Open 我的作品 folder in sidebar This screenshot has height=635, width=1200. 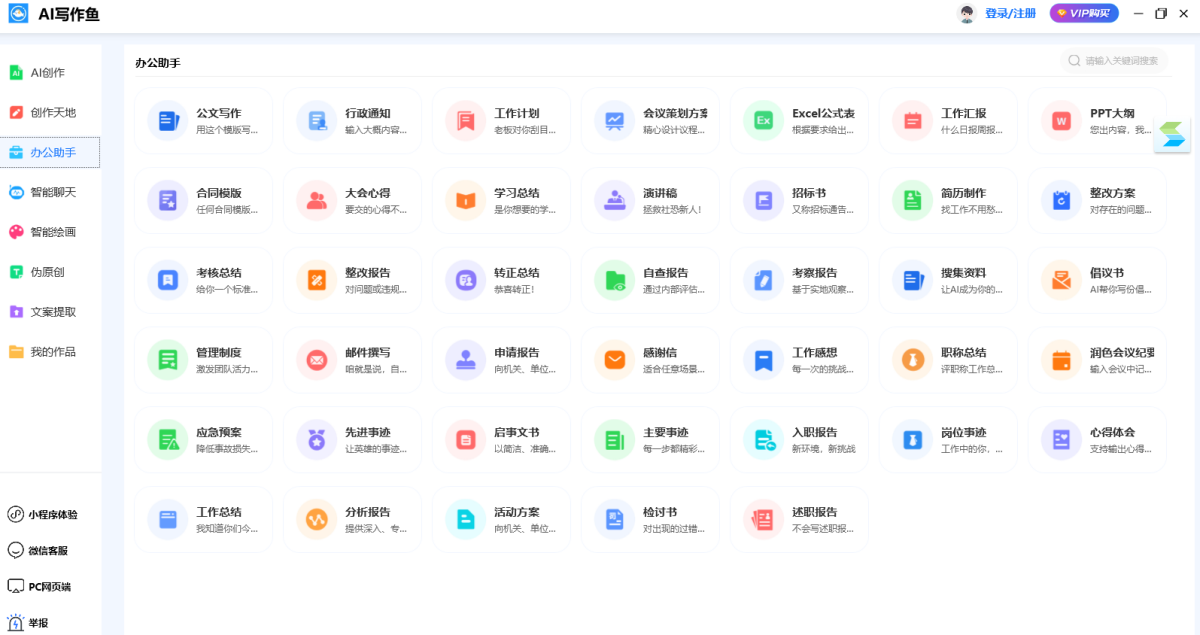click(52, 352)
